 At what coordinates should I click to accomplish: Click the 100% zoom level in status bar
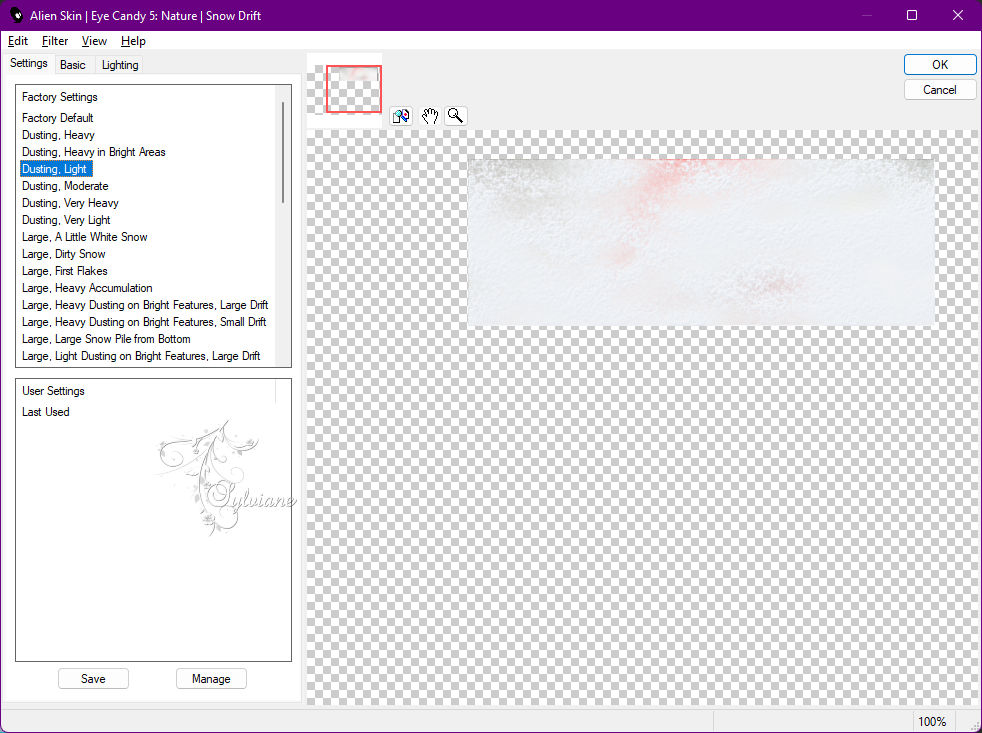[931, 721]
